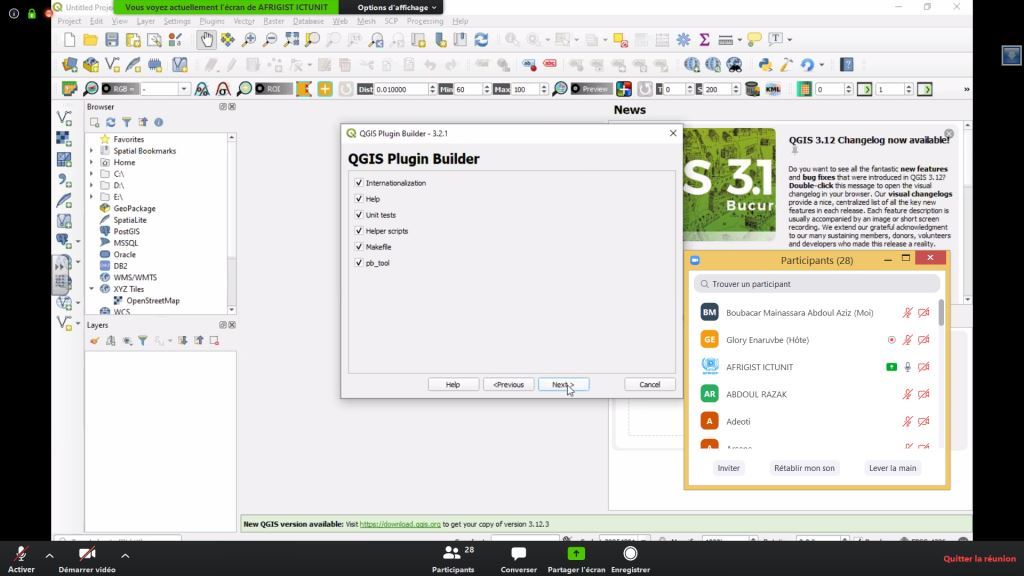Click the <Previous button

(x=509, y=385)
